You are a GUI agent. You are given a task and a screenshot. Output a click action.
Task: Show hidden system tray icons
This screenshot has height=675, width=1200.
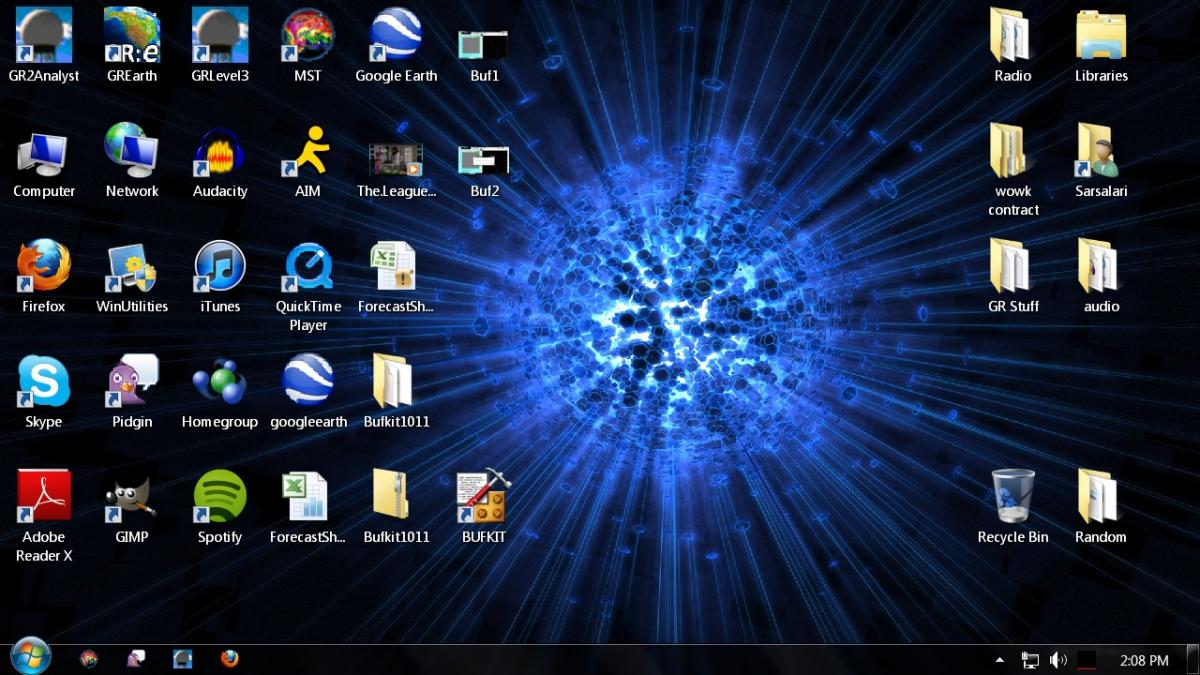tap(1000, 660)
